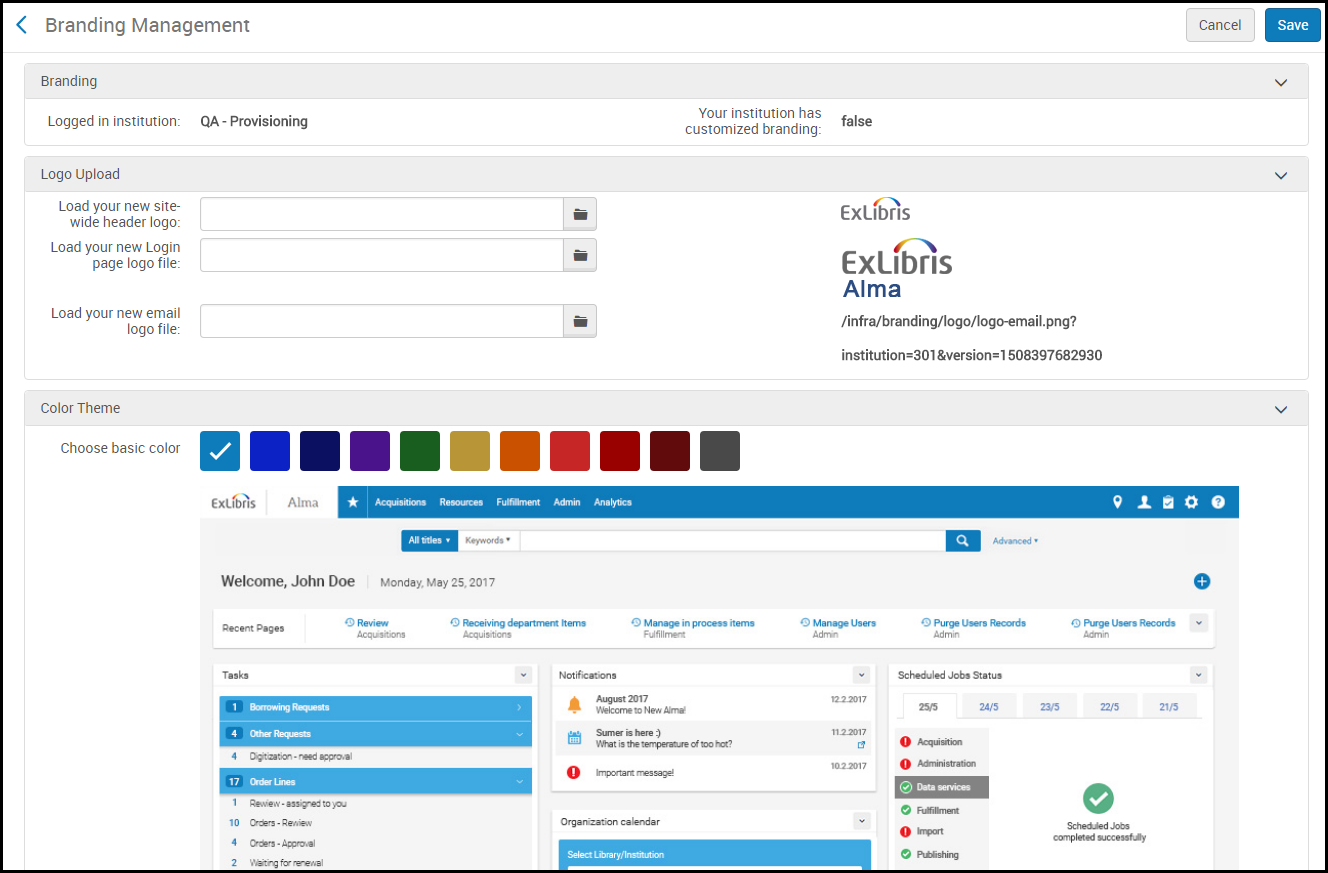1328x873 pixels.
Task: Click the calendar icon for Sumer is here
Action: coord(574,738)
